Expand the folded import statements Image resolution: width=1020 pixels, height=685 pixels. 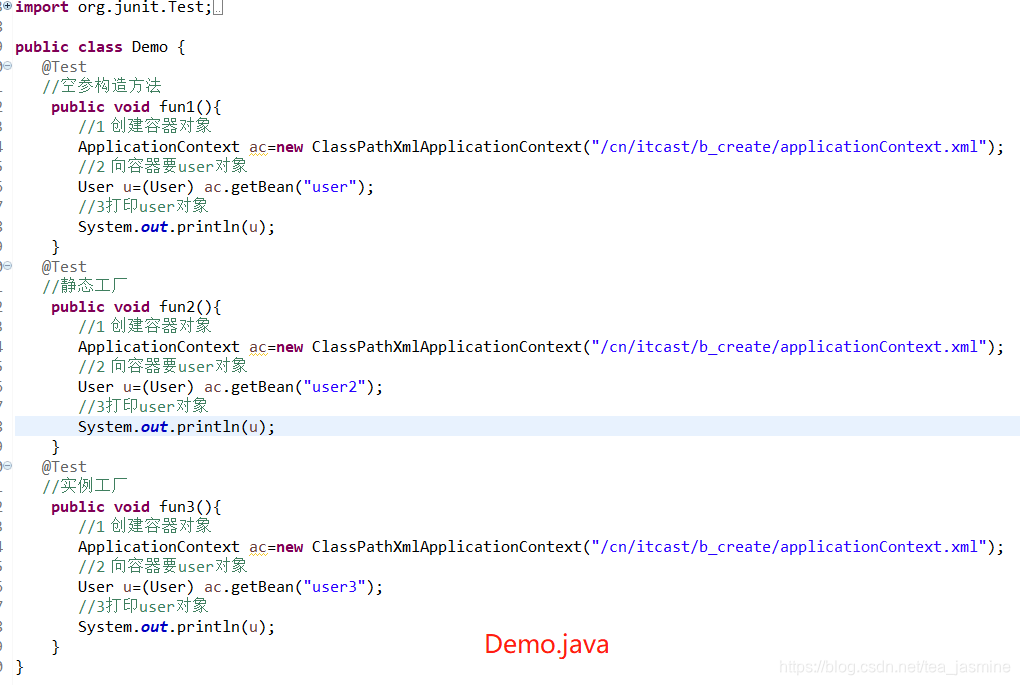click(x=8, y=5)
